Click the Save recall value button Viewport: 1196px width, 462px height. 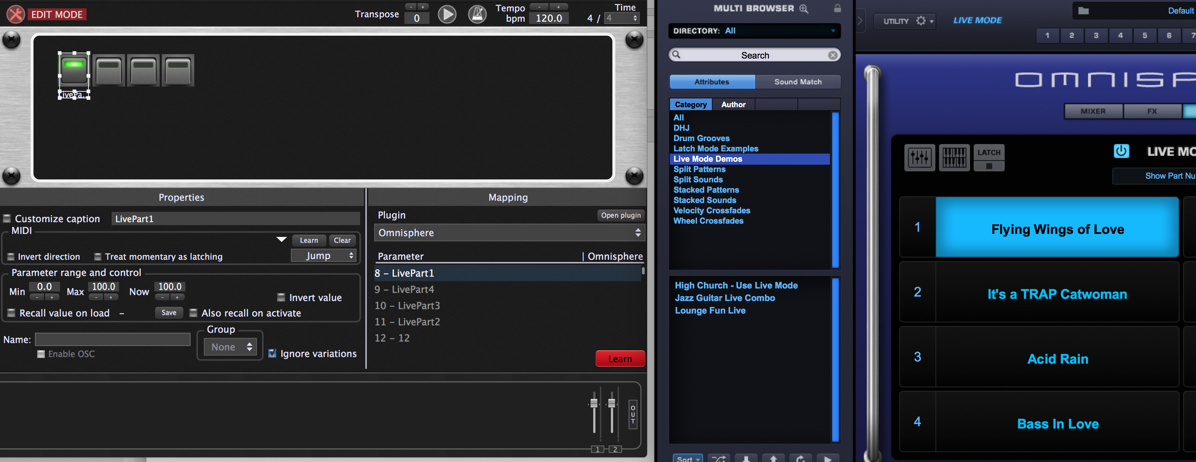169,313
